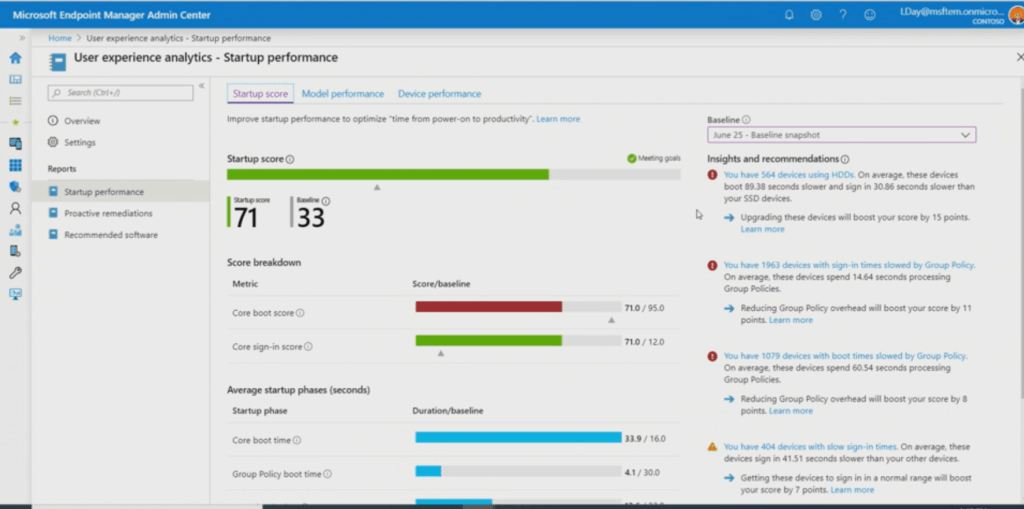Open the '1963 devices with sign-in times' insight link

click(849, 265)
